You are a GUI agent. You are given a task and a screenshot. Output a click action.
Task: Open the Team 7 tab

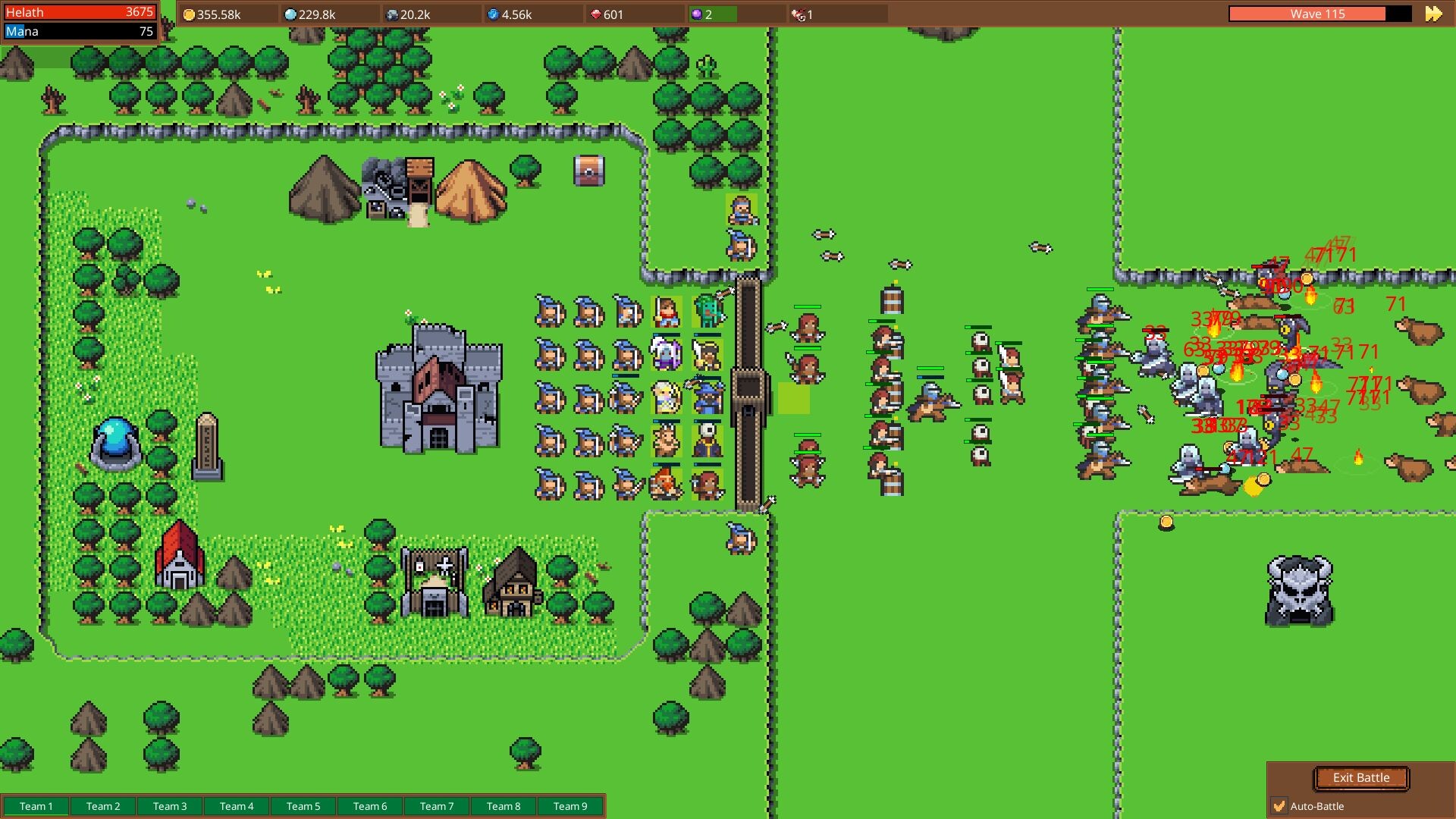[437, 806]
